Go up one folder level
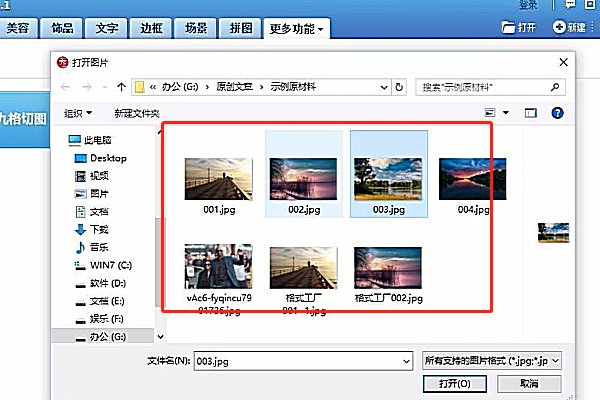The image size is (600, 400). pos(121,87)
